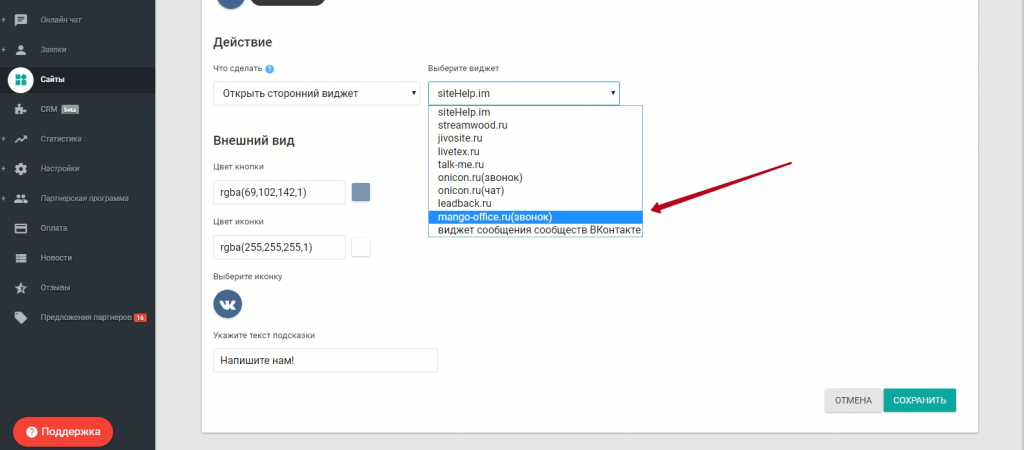
Task: Choose livetex.ru in the widget list
Action: click(536, 152)
